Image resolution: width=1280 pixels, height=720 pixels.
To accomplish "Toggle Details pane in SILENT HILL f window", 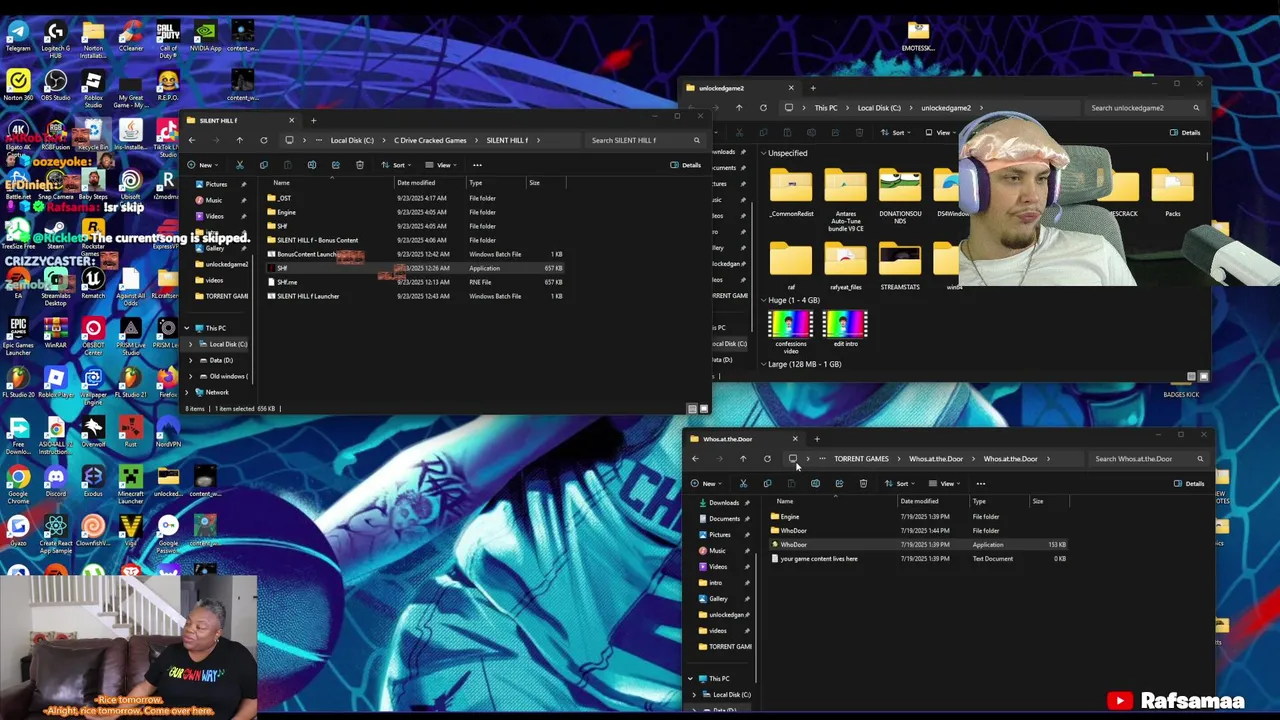I will (x=686, y=165).
